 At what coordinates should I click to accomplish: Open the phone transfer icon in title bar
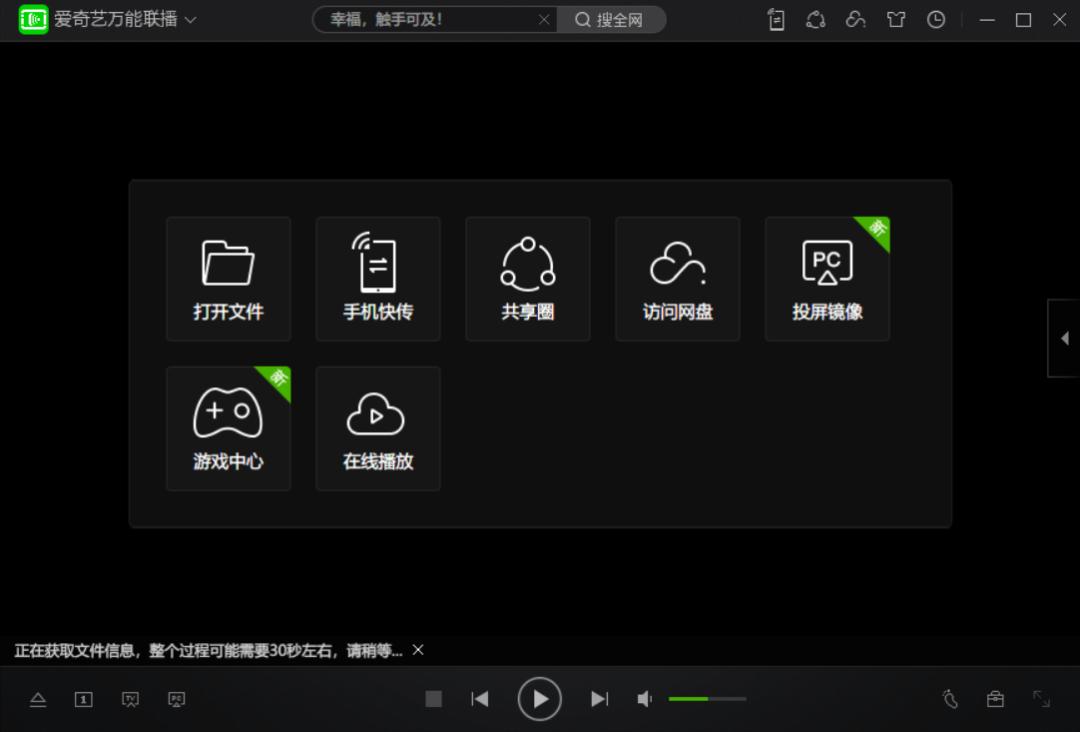coord(775,19)
